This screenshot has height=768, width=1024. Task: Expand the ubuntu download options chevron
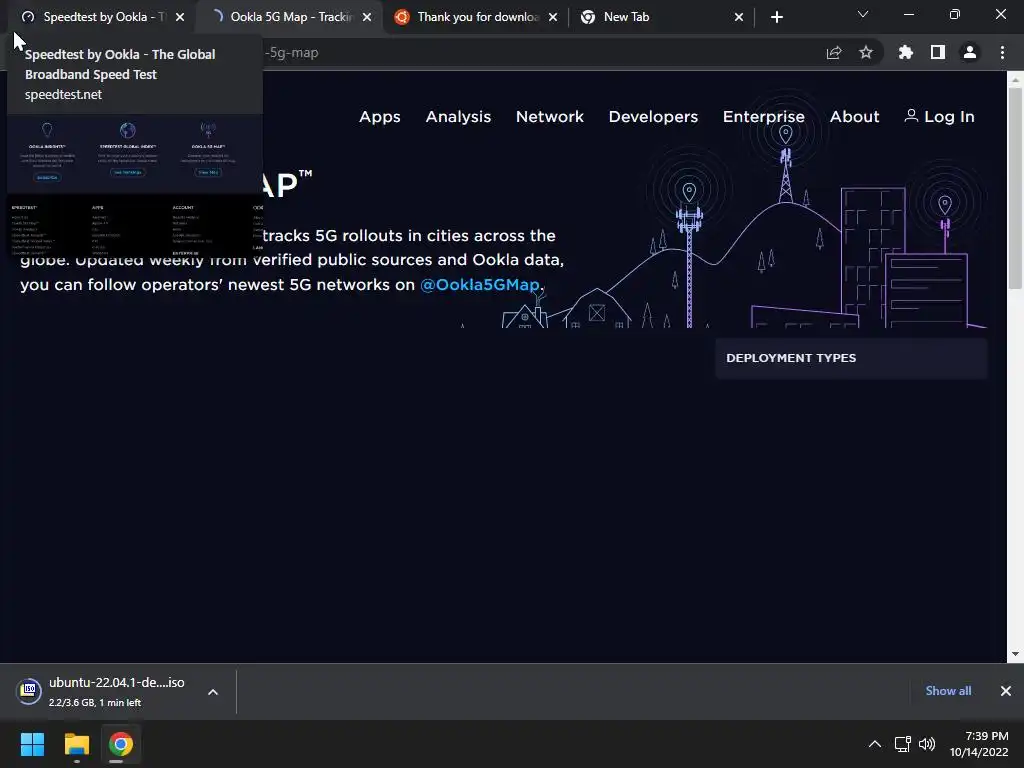(x=213, y=692)
